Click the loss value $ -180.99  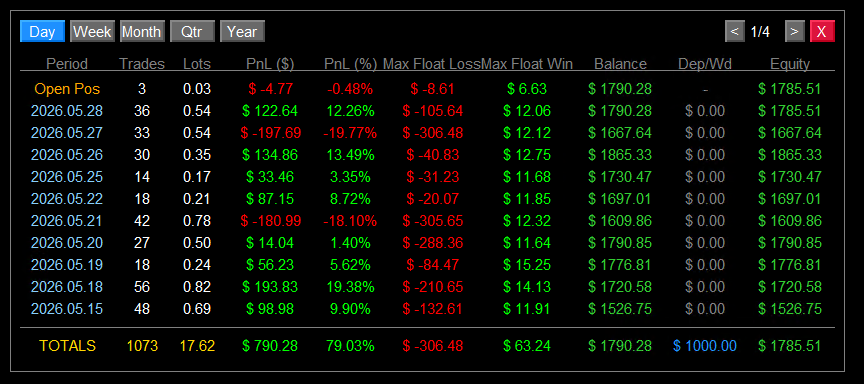(x=270, y=221)
